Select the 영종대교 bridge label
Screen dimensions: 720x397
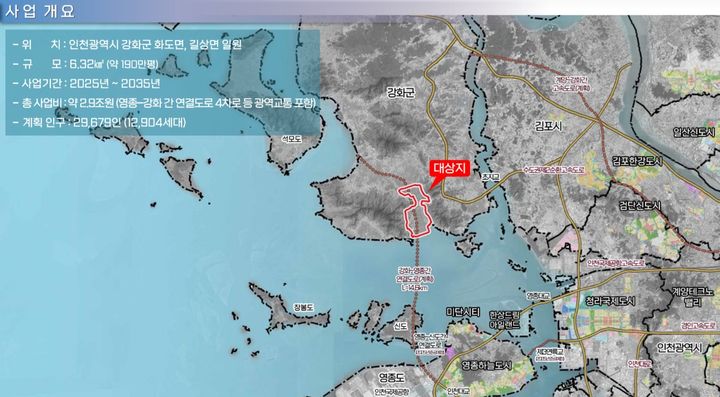point(538,296)
